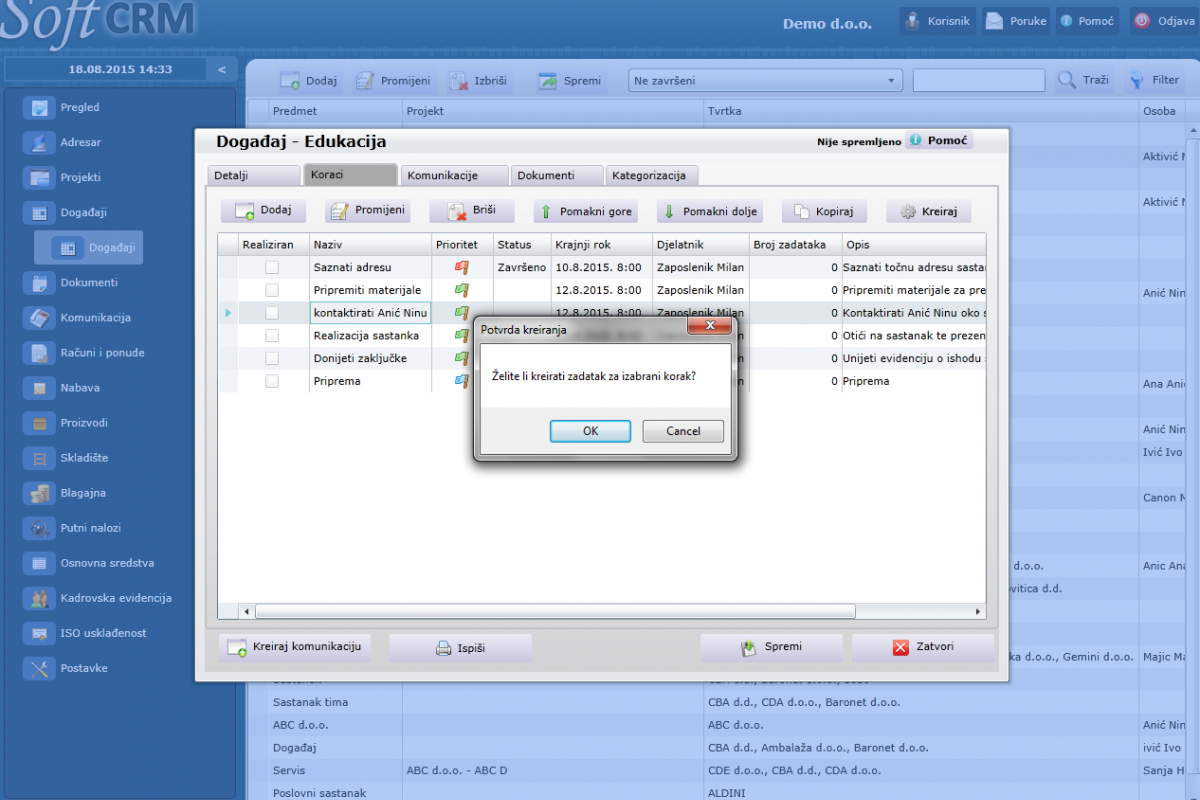Click Dodaj in the Koraci toolbar
Image resolution: width=1200 pixels, height=800 pixels.
(263, 211)
